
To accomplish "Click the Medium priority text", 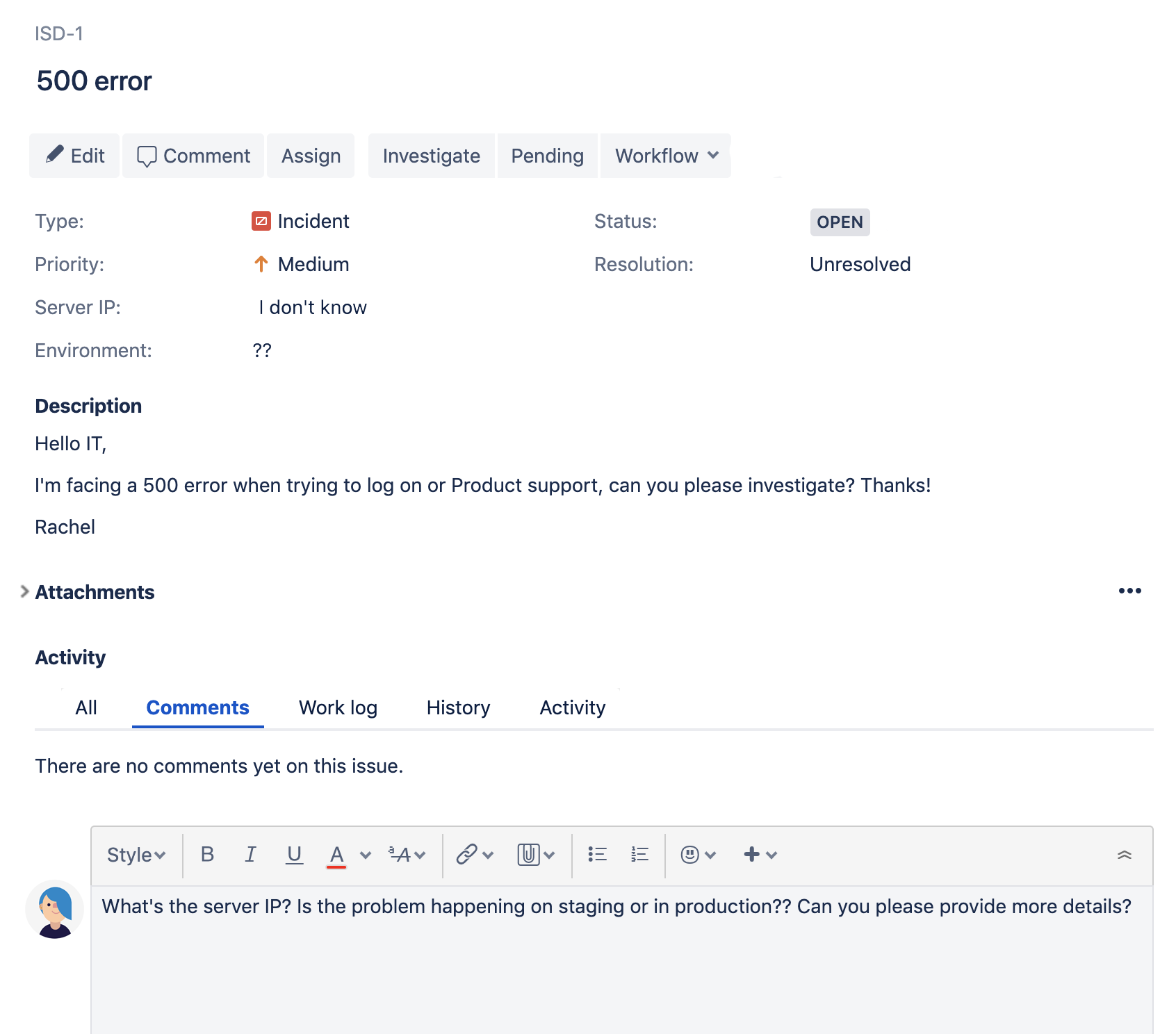I will [x=313, y=264].
